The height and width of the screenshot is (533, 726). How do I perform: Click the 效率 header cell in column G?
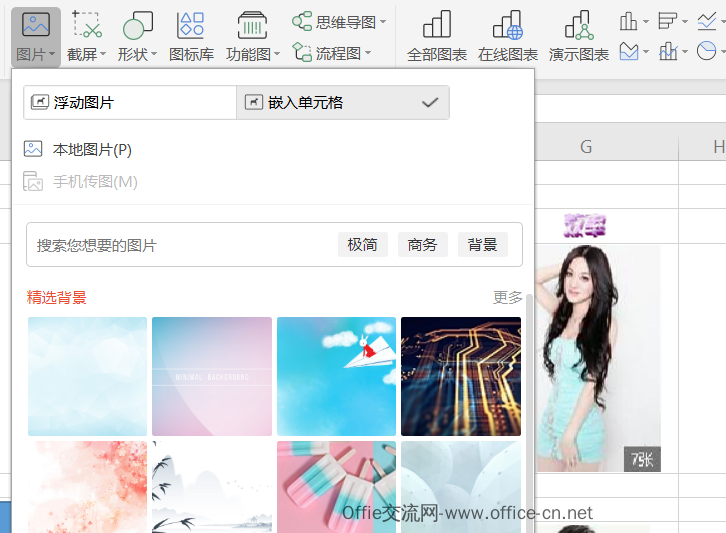(585, 226)
